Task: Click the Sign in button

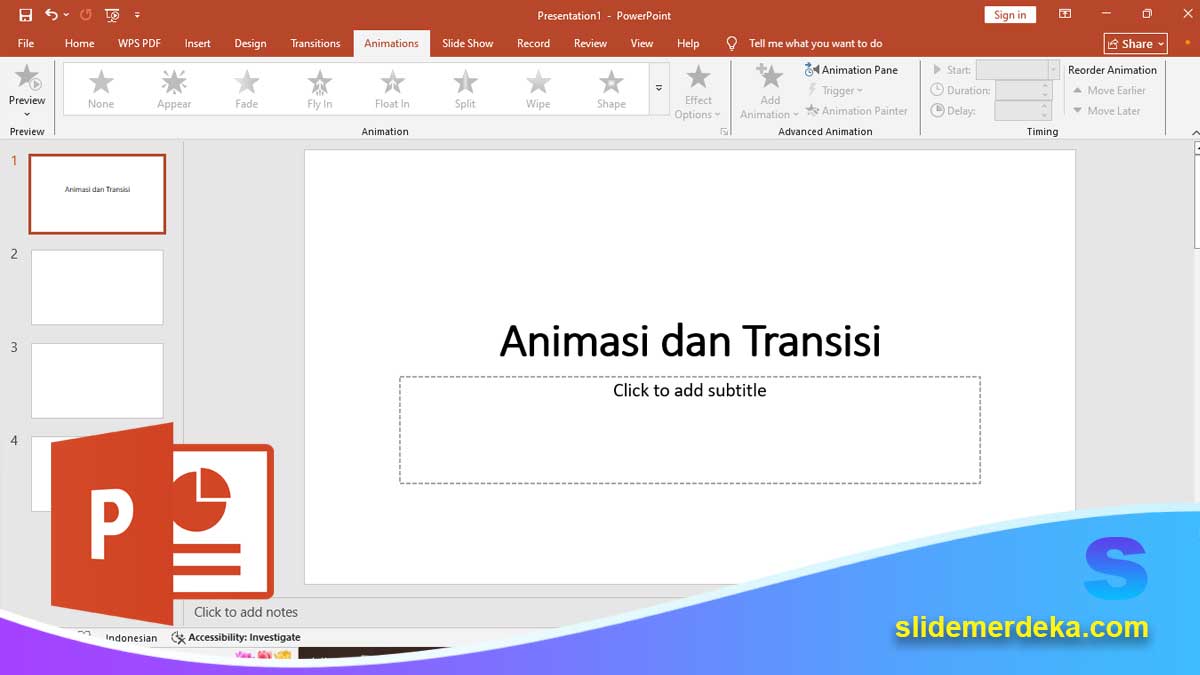Action: 1010,15
